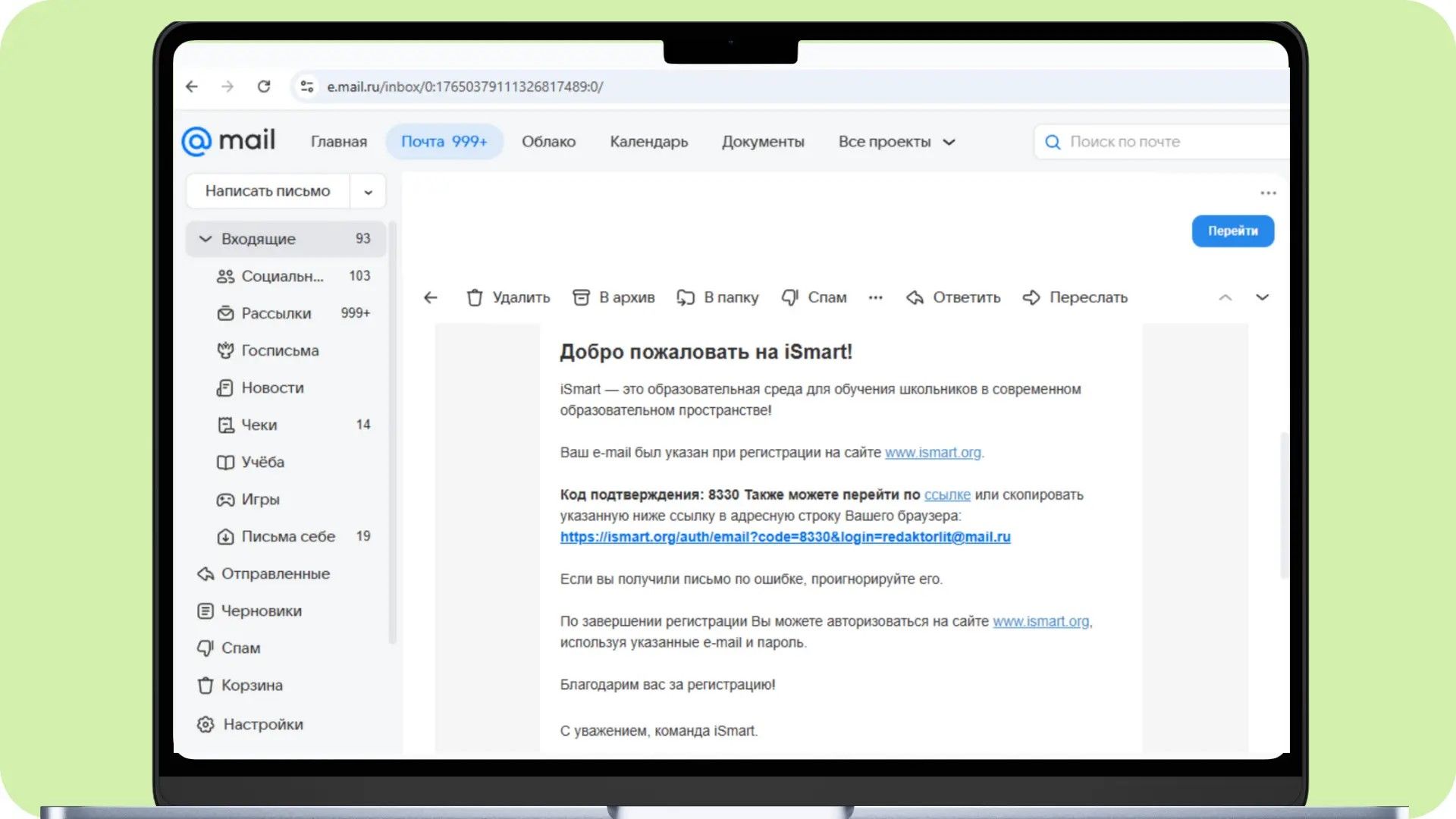Collapse the Входящие folder chevron
Screen dimensions: 1456x819
(205, 239)
